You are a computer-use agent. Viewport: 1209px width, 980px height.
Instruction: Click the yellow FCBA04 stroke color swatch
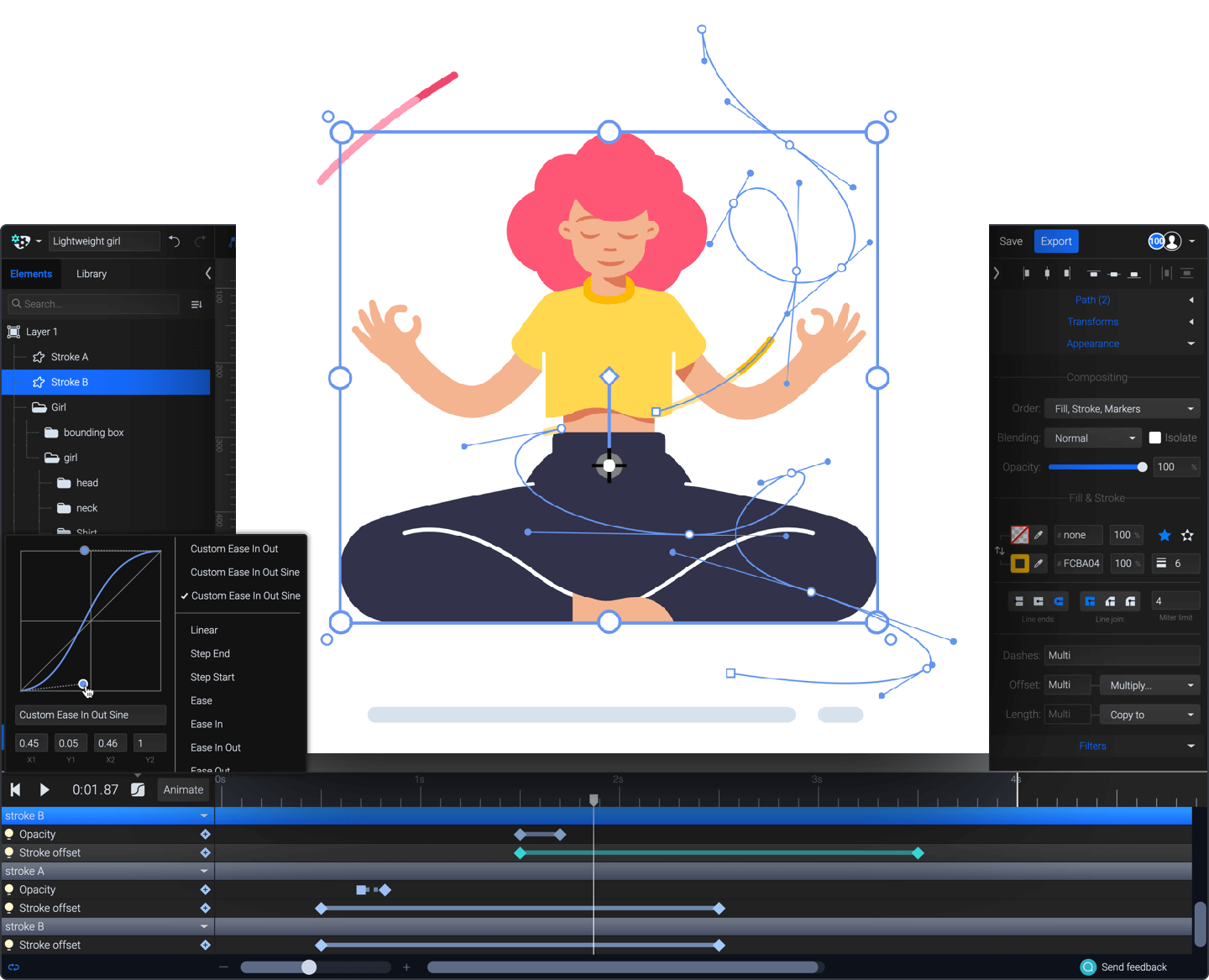click(1021, 563)
